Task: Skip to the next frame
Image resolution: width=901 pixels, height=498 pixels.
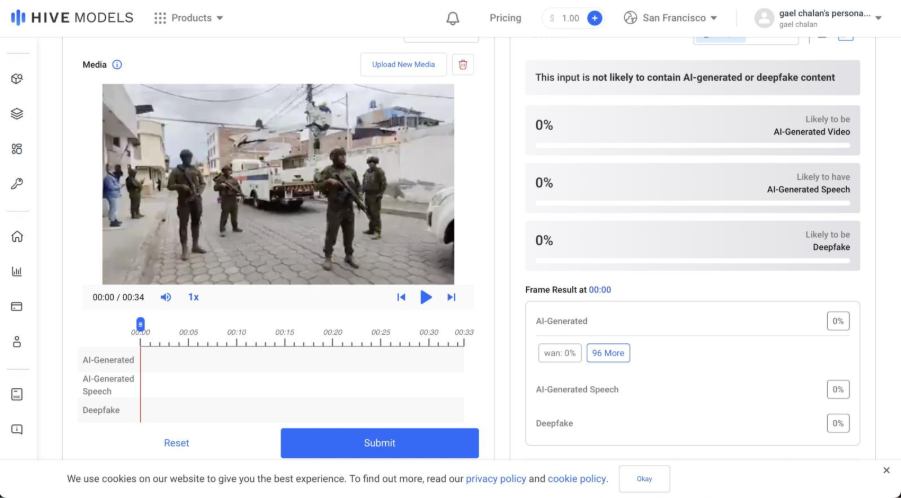Action: point(451,297)
